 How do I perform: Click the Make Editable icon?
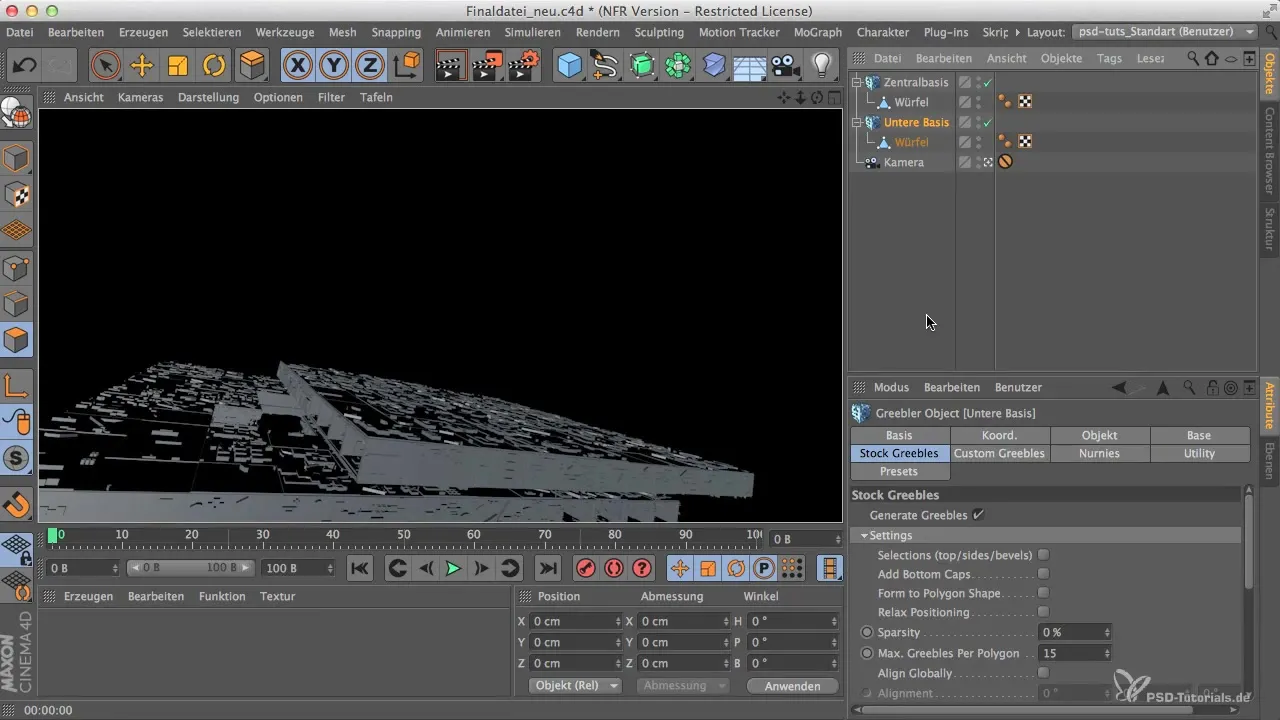point(16,115)
